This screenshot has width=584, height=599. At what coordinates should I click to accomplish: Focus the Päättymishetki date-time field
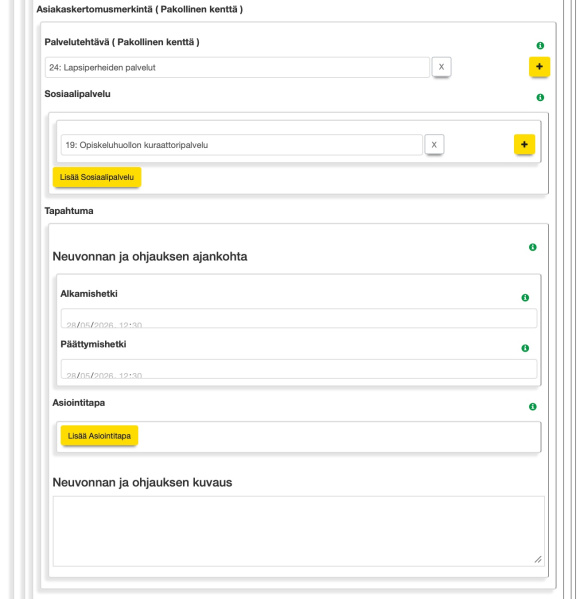coord(299,369)
